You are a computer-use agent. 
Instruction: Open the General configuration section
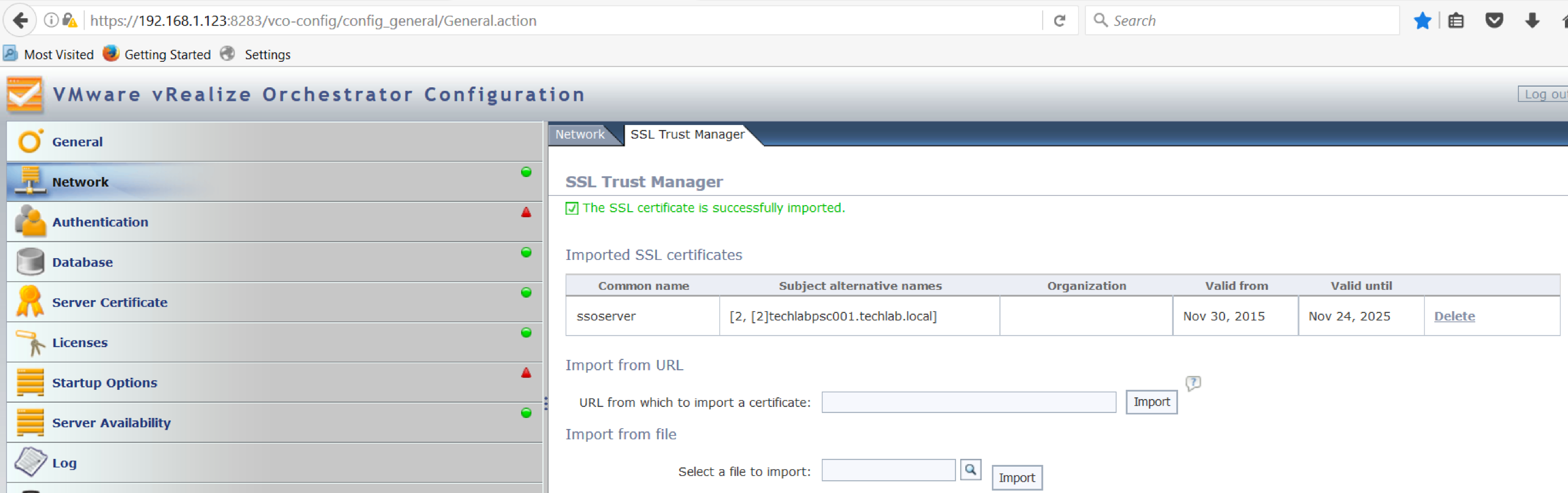[x=77, y=142]
